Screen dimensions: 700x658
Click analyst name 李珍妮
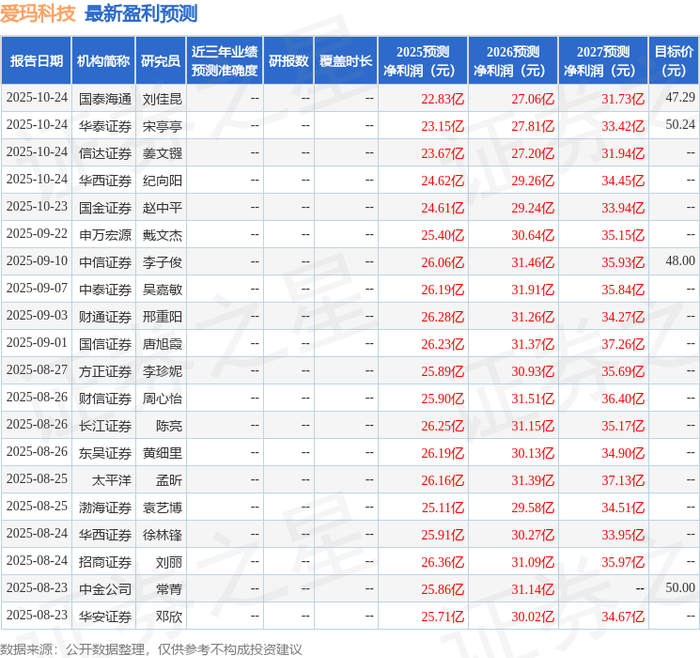(x=162, y=371)
